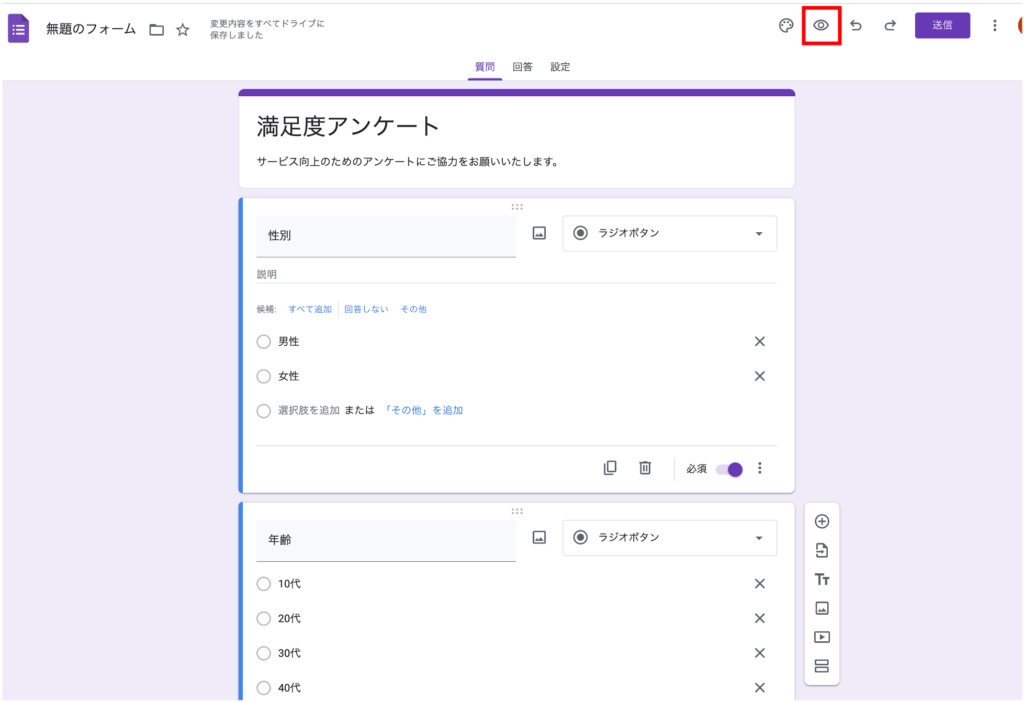Viewport: 1024px width, 702px height.
Task: Remove the 10代 option
Action: 760,584
